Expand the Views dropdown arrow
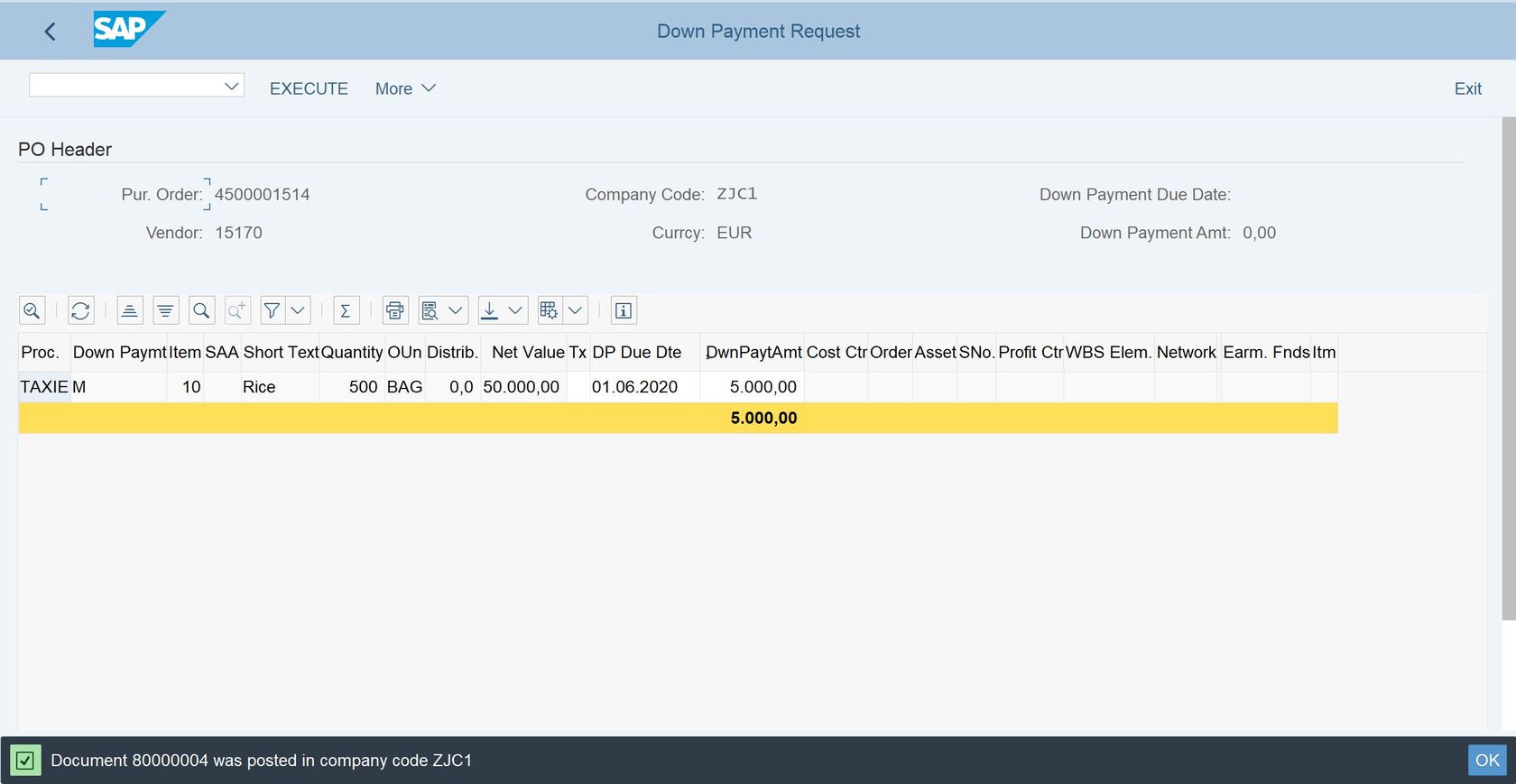This screenshot has width=1516, height=784. 456,310
